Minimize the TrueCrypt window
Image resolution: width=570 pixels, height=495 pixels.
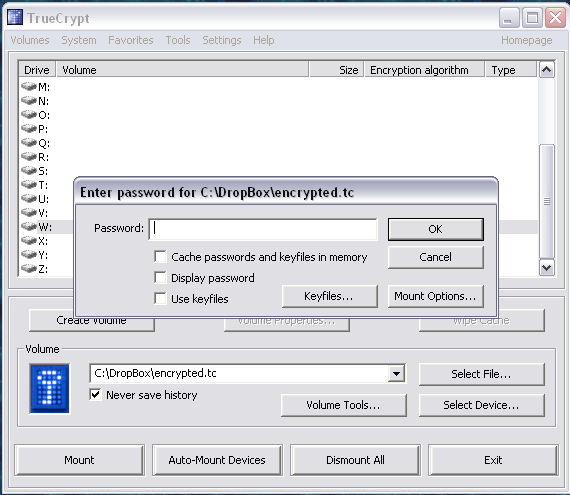click(x=509, y=17)
